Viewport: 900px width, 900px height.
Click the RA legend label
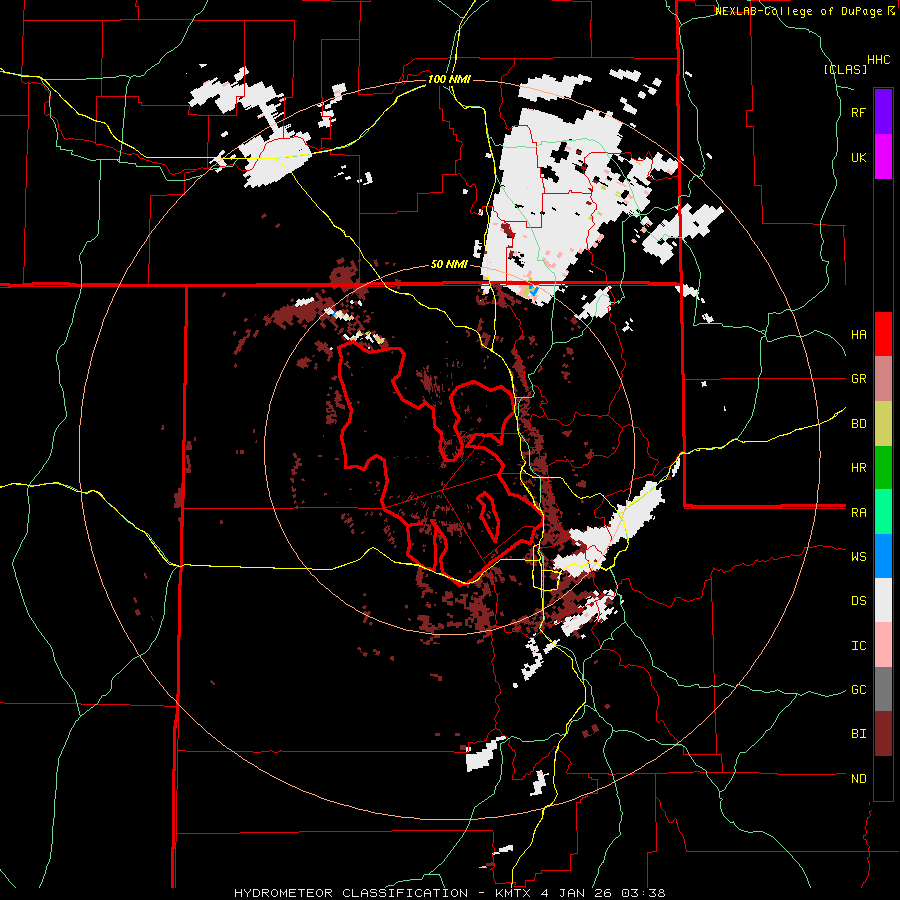[859, 513]
